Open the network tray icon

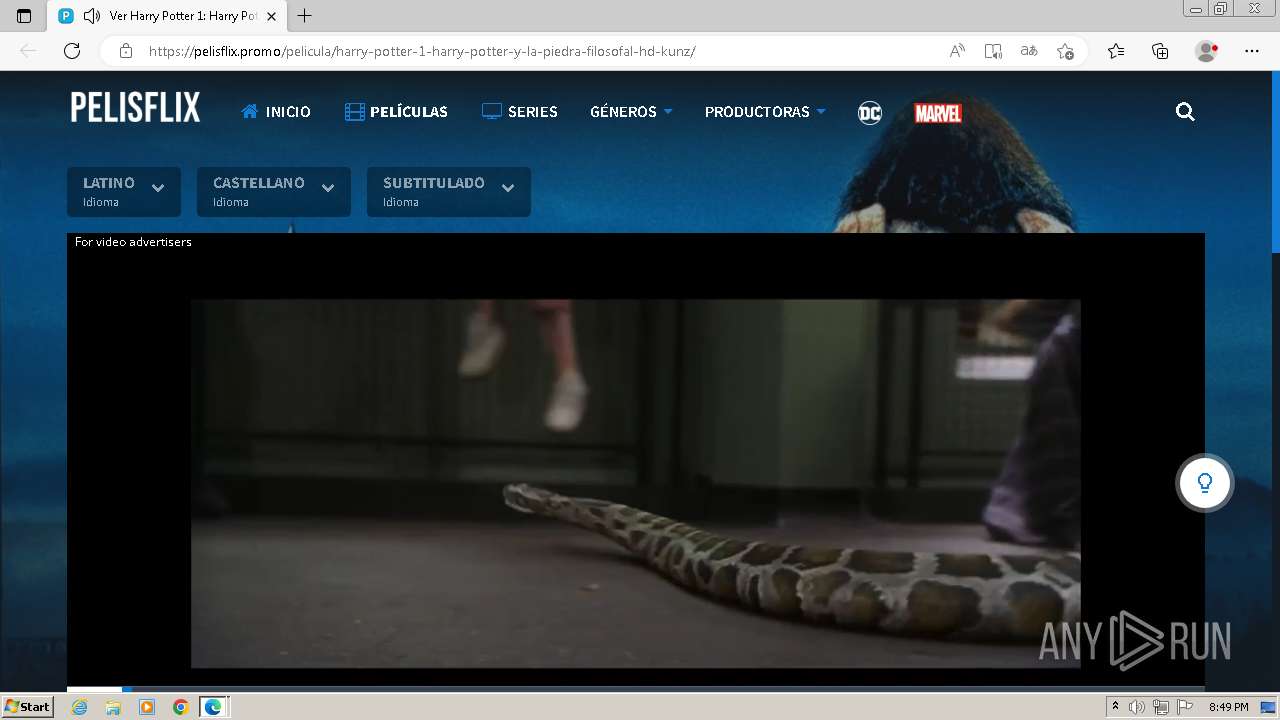click(x=1161, y=707)
